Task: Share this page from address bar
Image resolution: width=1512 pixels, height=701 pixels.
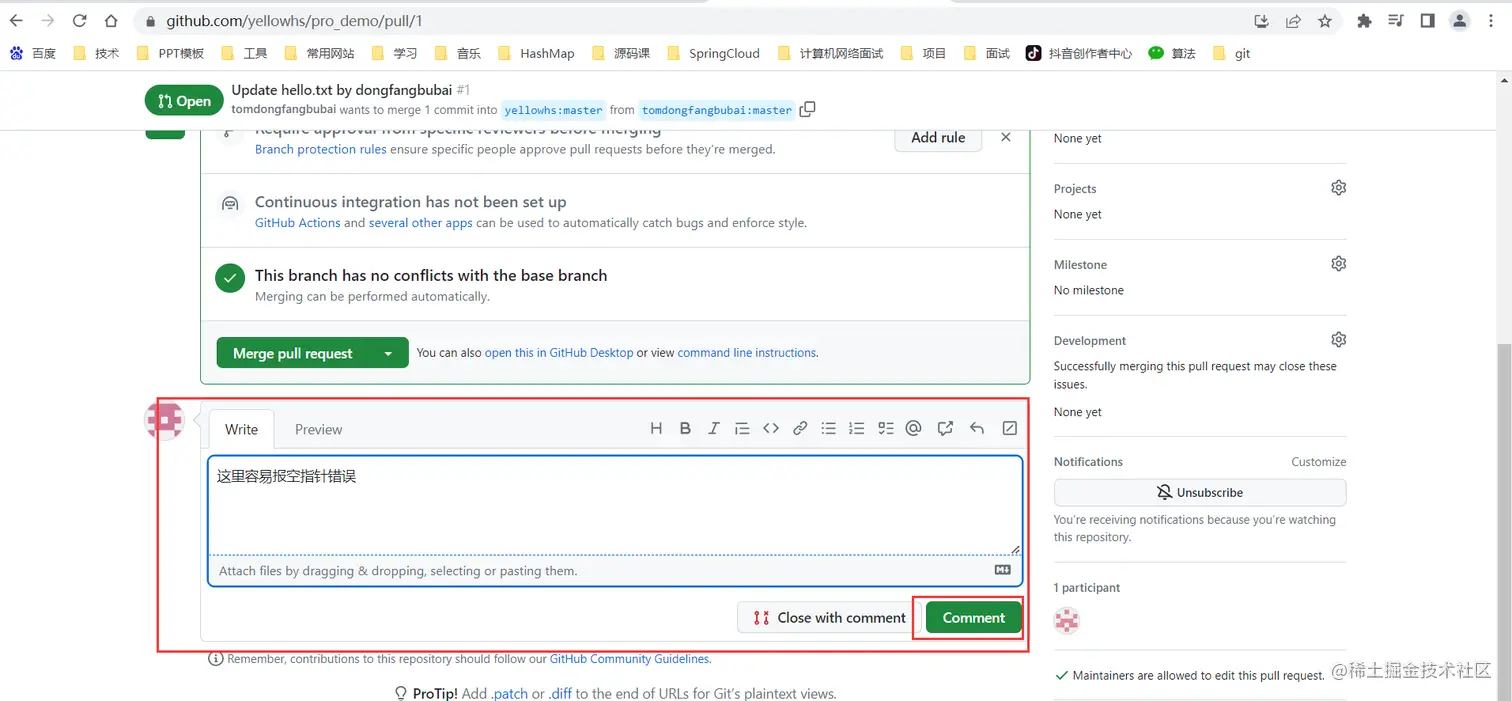Action: [1293, 20]
